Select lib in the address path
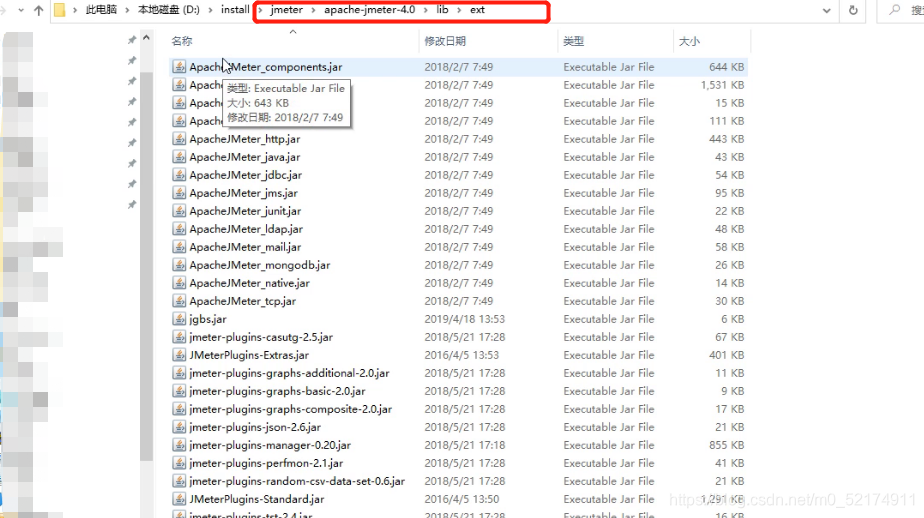Viewport: 924px width, 518px height. coord(442,10)
